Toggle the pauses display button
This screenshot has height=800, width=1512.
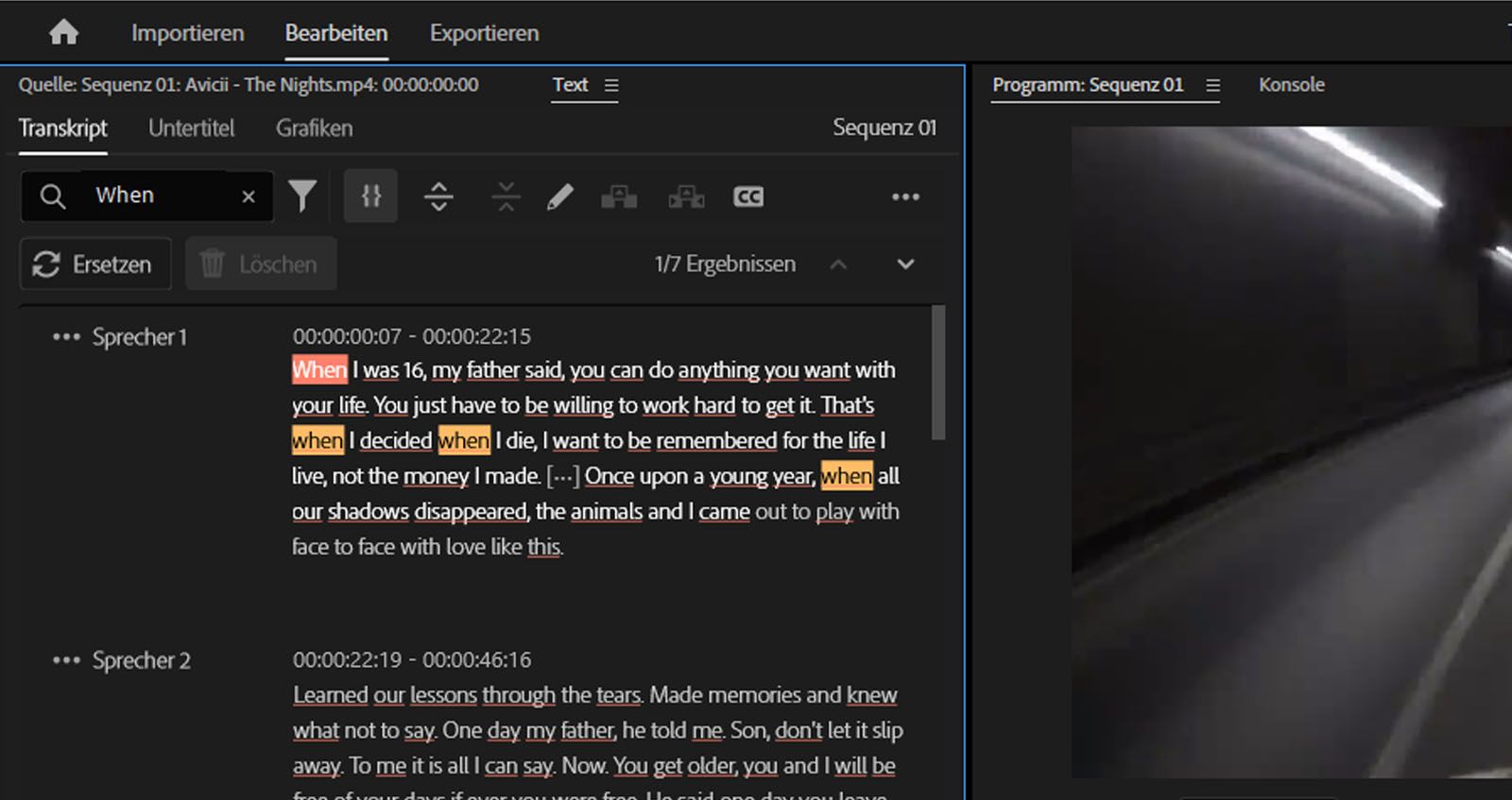coord(370,196)
